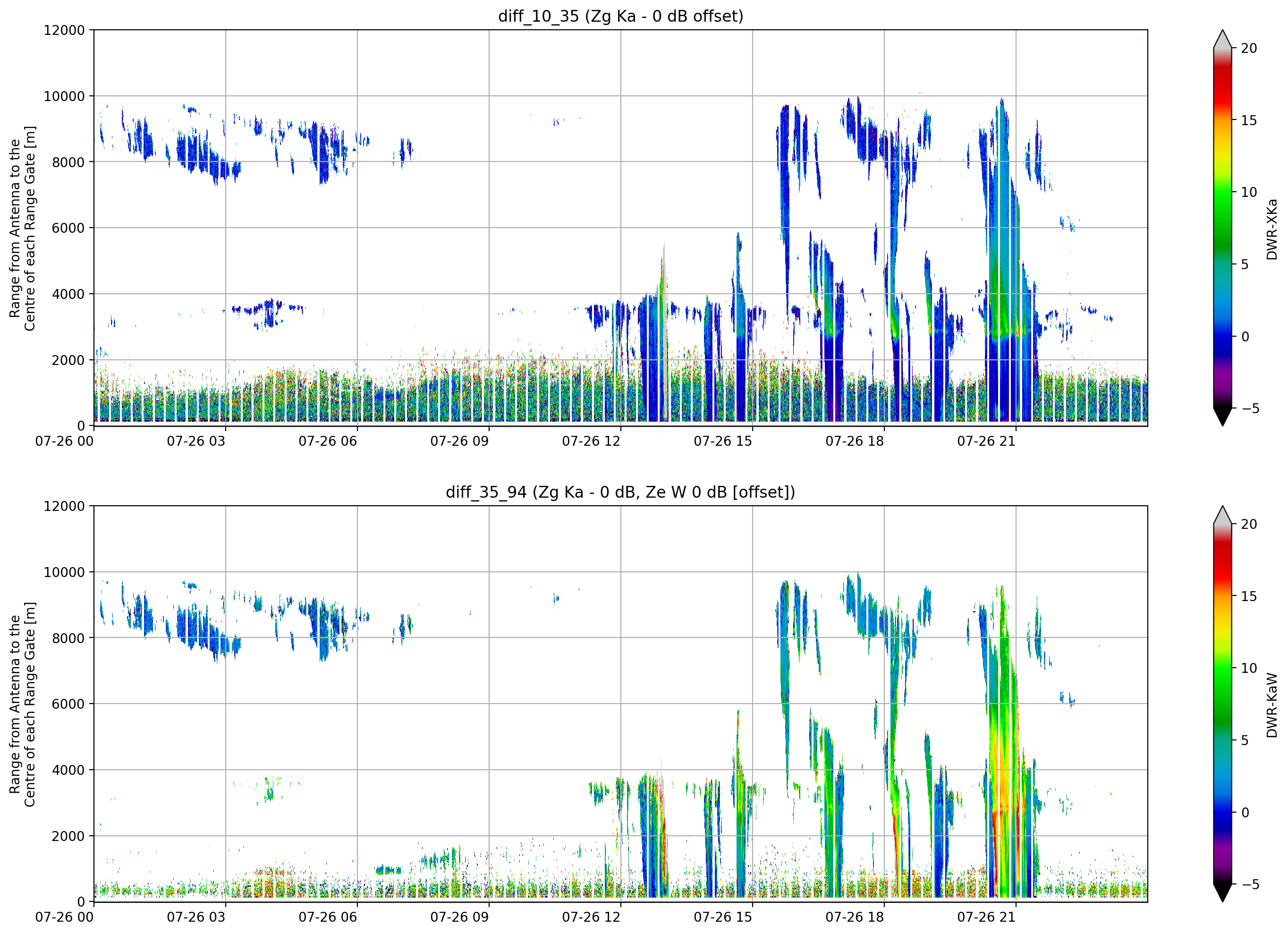The width and height of the screenshot is (1288, 934).
Task: Click the gray upper arrow of DWR-XKa colorbar
Action: (1223, 40)
